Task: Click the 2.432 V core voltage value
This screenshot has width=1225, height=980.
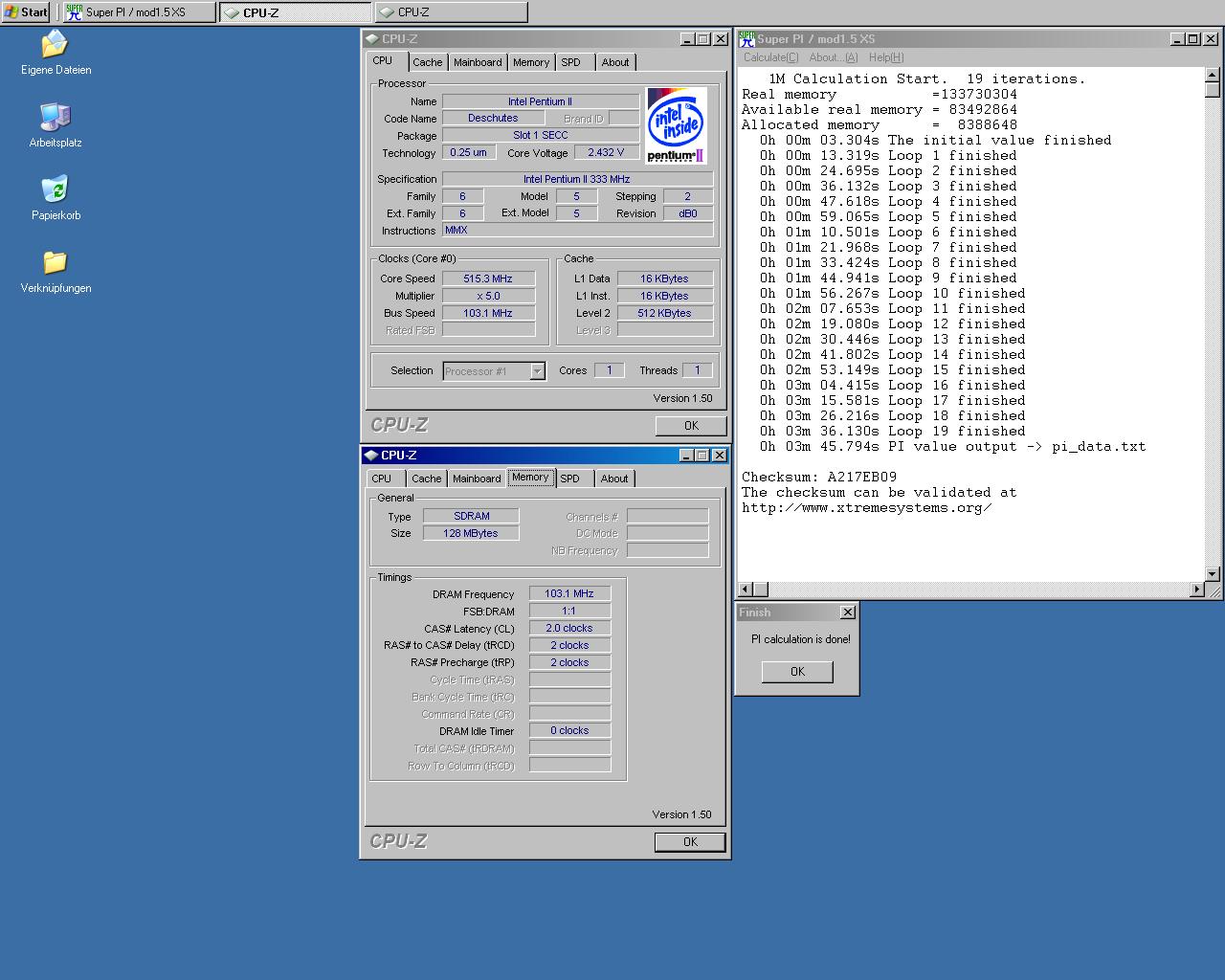Action: [x=607, y=153]
